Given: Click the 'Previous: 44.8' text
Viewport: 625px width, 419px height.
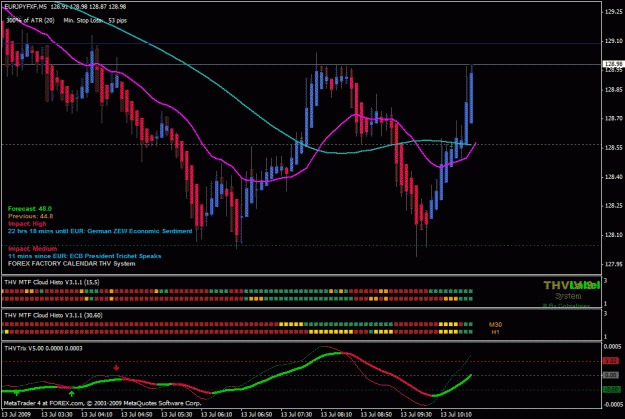Looking at the screenshot, I should (30, 216).
